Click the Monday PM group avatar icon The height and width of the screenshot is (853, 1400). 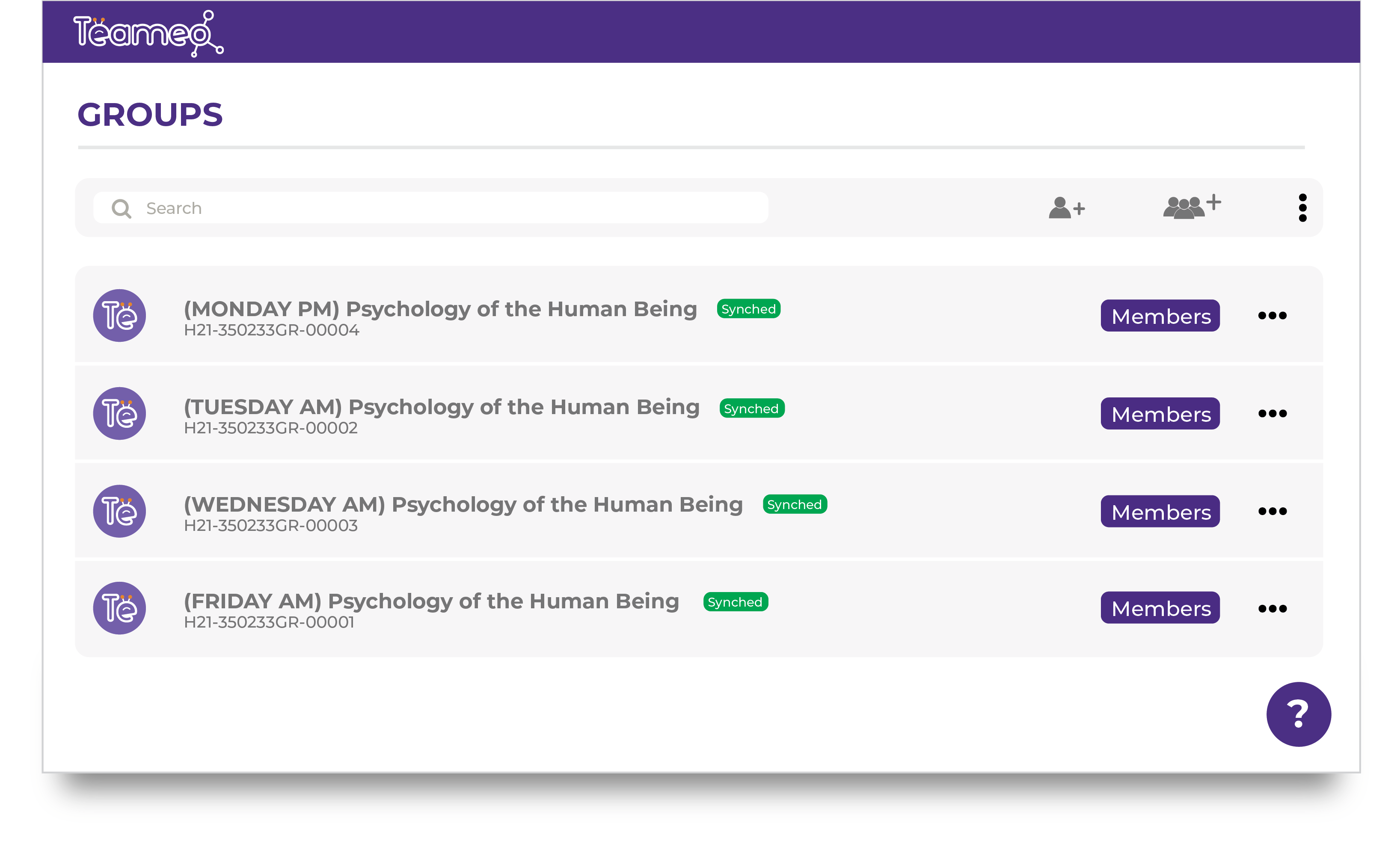pos(119,315)
